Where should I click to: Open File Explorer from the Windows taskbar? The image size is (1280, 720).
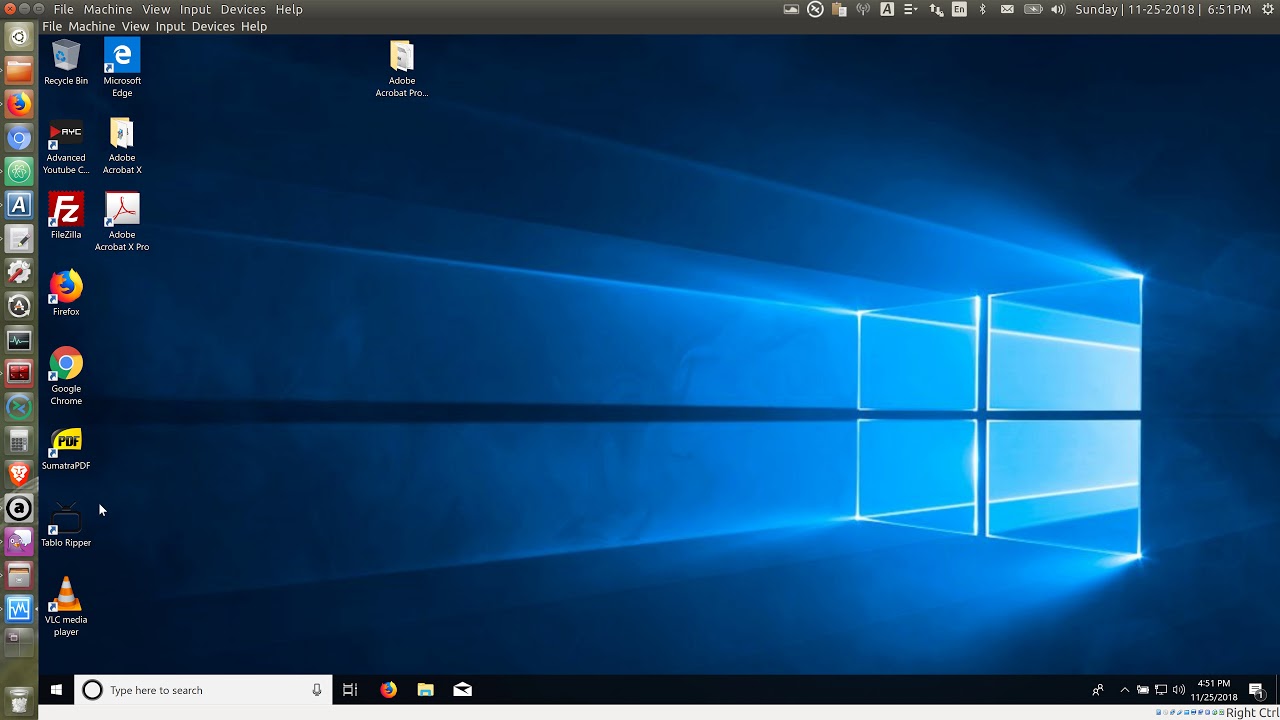(426, 690)
